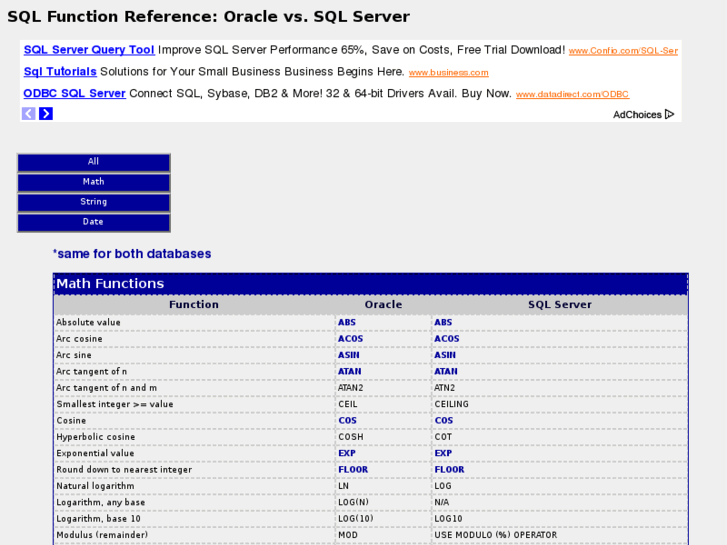727x545 pixels.
Task: Visit the www.Confio.com/SQL-Ser URL
Action: pyautogui.click(x=623, y=51)
